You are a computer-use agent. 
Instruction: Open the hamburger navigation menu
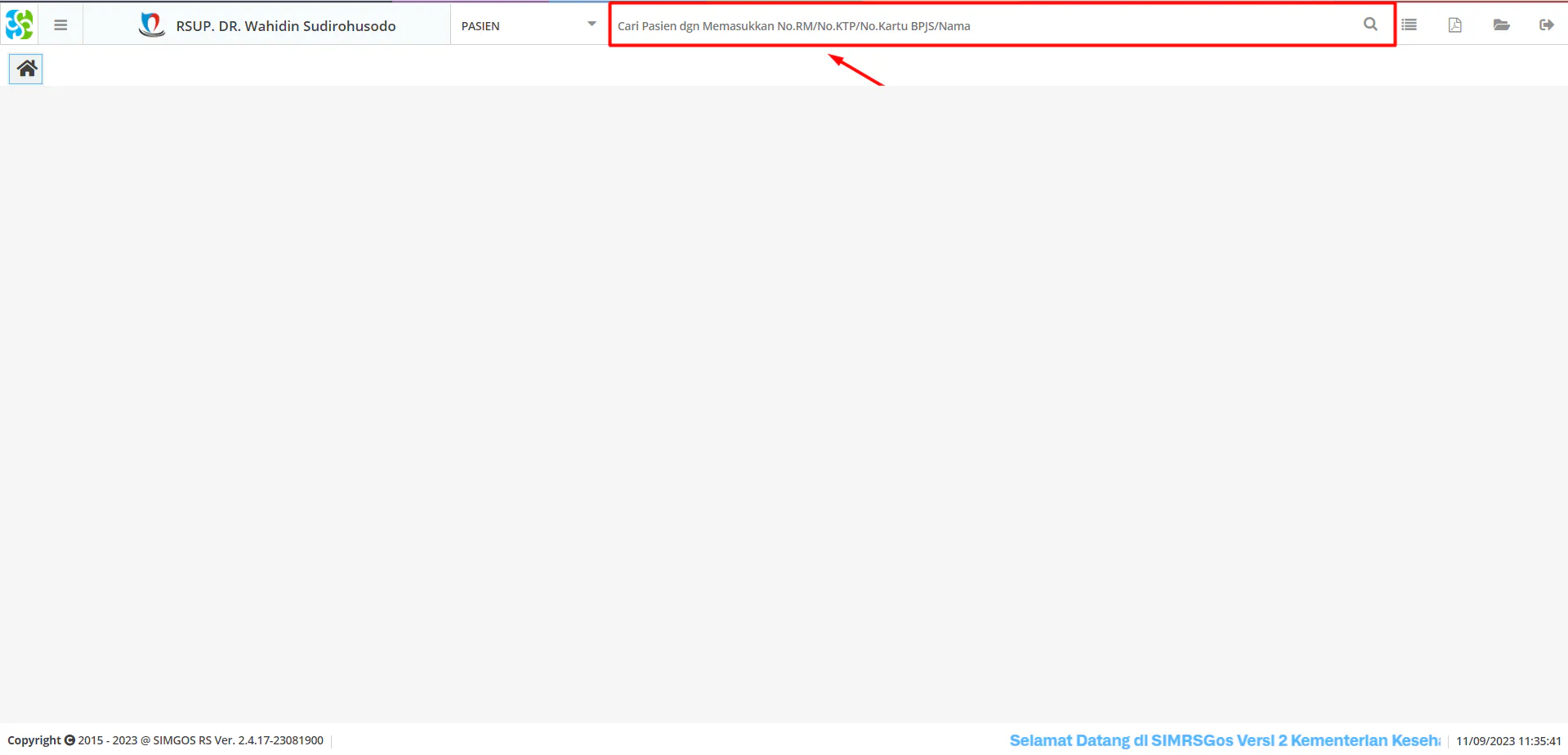[x=60, y=25]
